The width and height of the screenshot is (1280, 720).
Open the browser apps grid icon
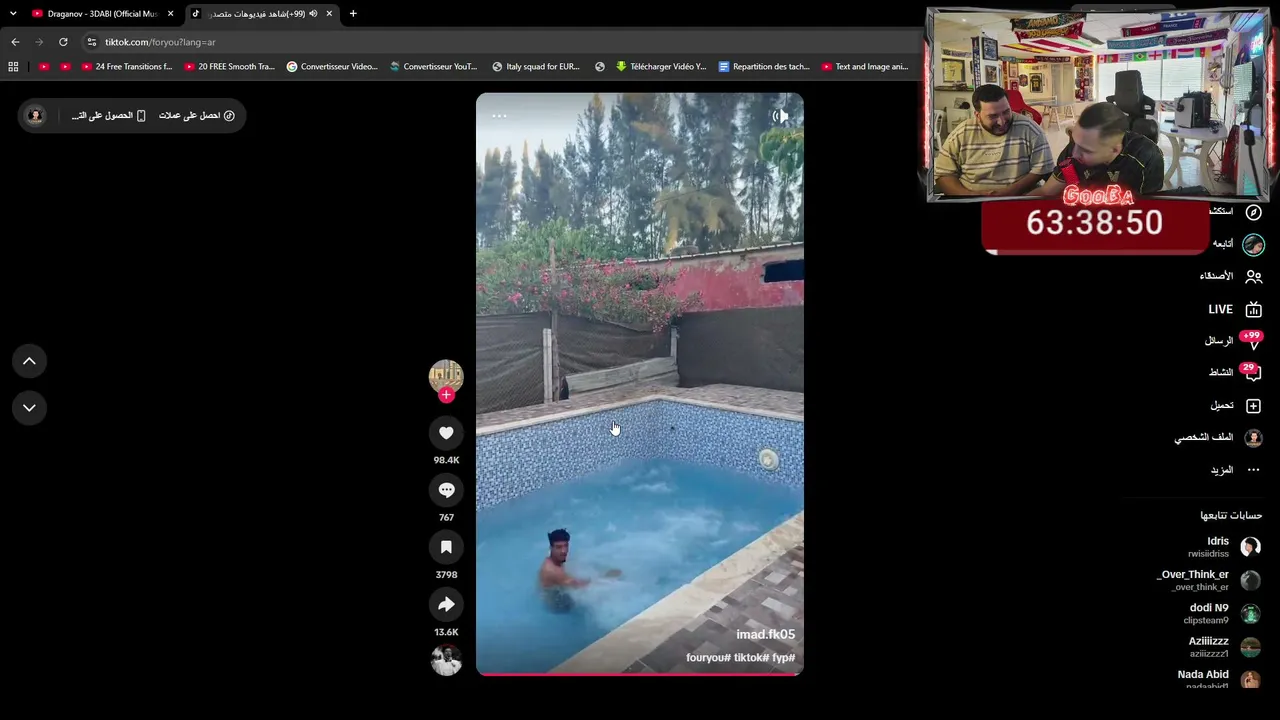[x=13, y=67]
